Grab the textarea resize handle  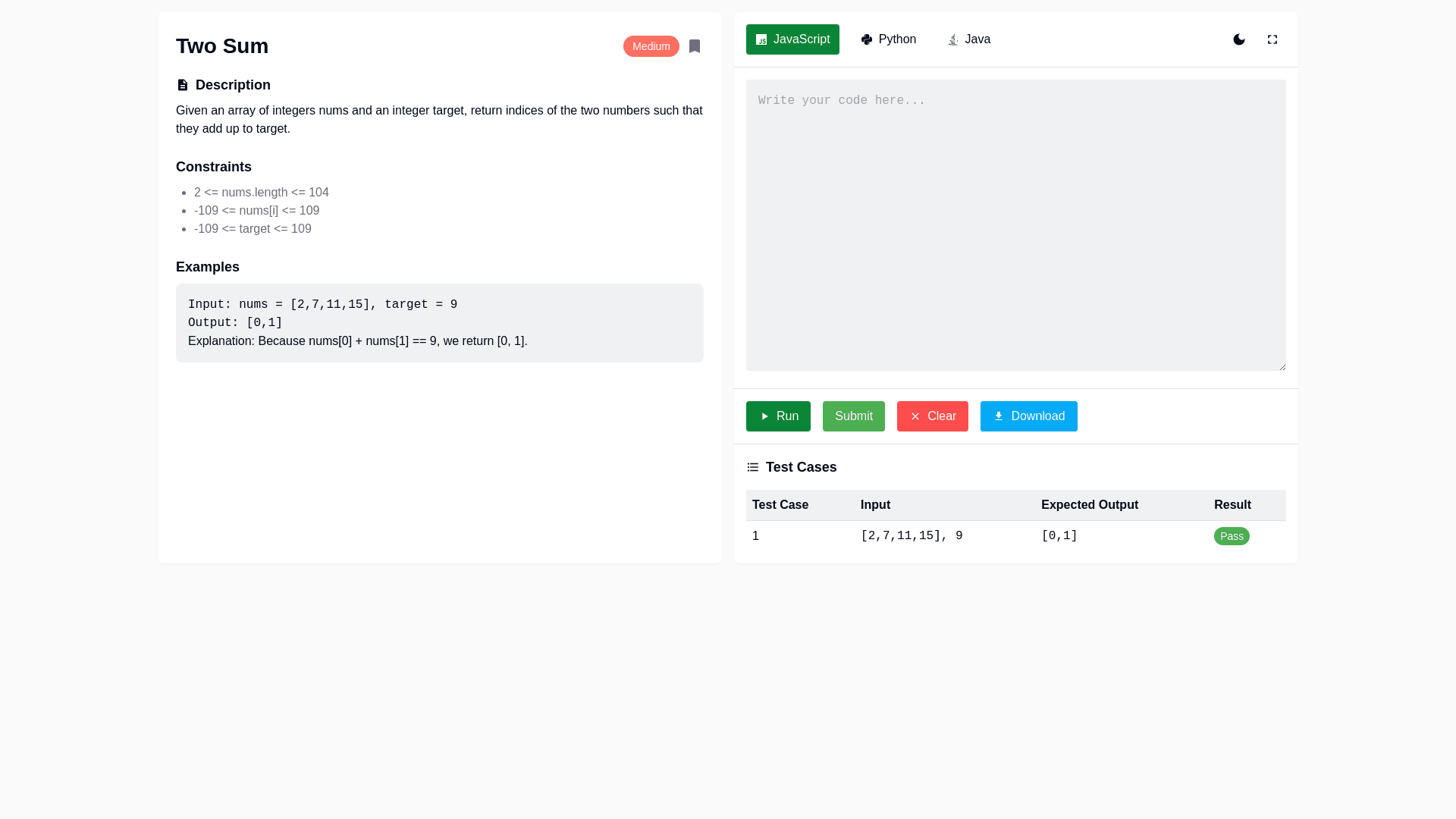click(x=1282, y=367)
